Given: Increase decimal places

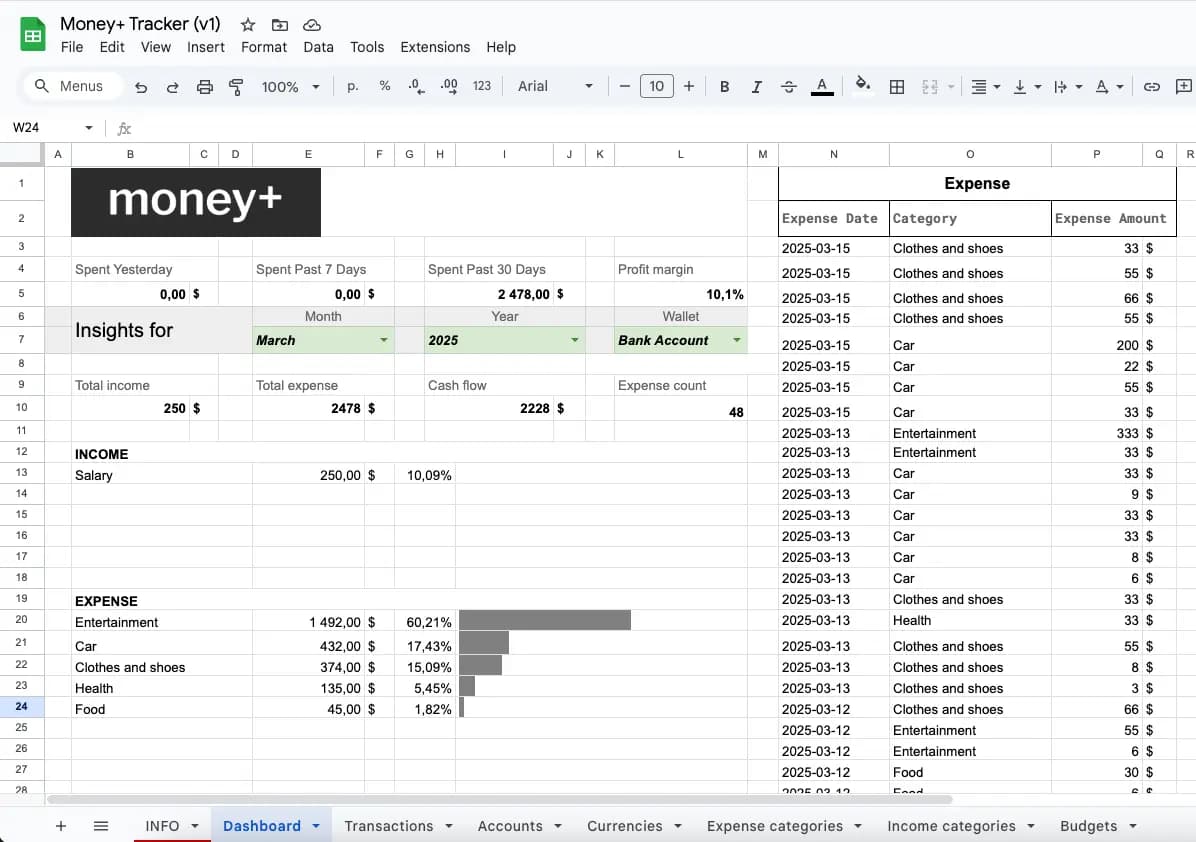Looking at the screenshot, I should pyautogui.click(x=449, y=86).
